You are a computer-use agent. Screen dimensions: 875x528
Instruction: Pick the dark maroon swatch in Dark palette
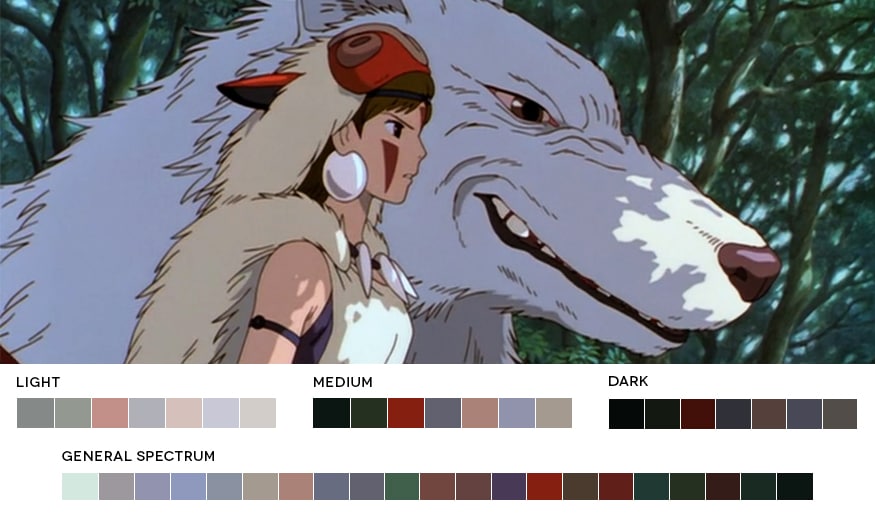click(x=698, y=414)
